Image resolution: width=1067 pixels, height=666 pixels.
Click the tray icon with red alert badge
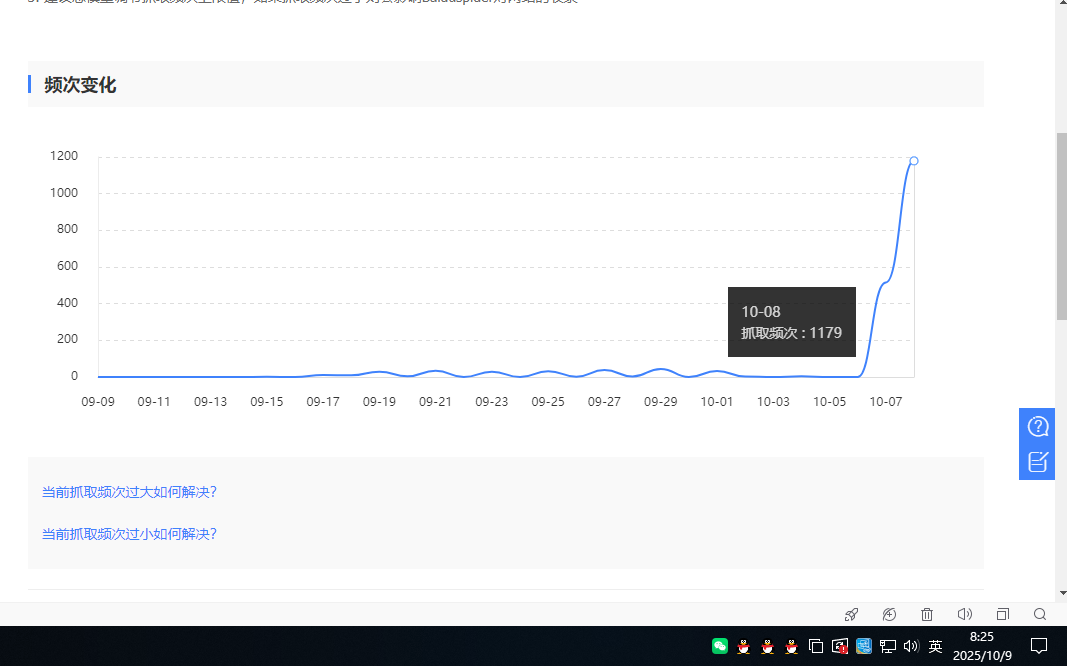[x=840, y=646]
